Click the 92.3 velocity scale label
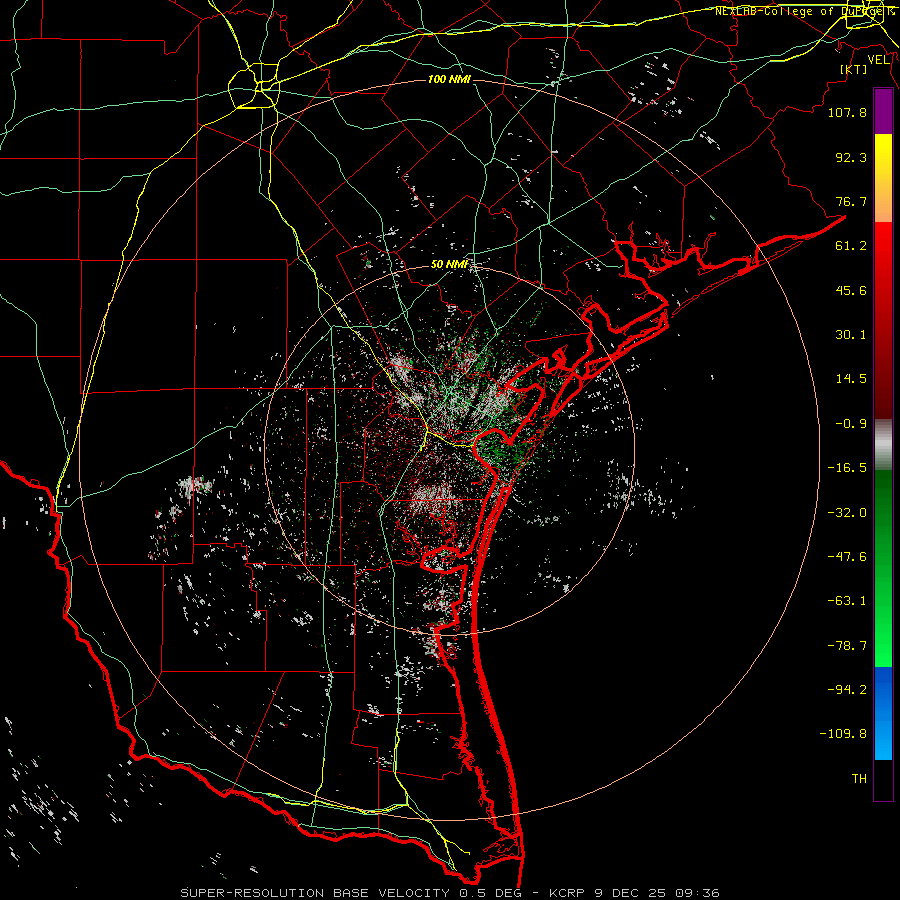Screen dimensions: 900x900 point(851,157)
